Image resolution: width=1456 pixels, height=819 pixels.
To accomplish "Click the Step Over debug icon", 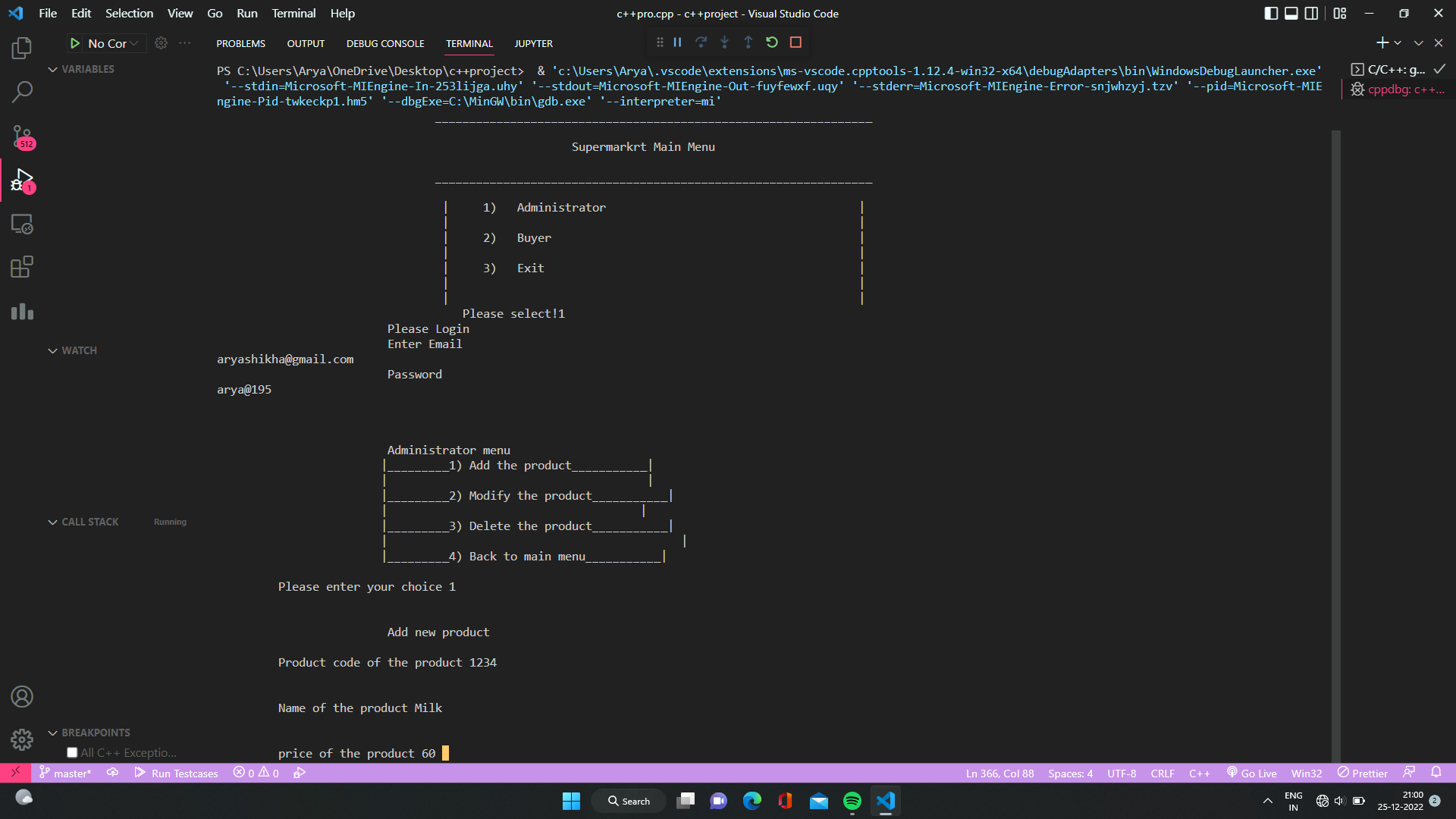I will pyautogui.click(x=701, y=42).
